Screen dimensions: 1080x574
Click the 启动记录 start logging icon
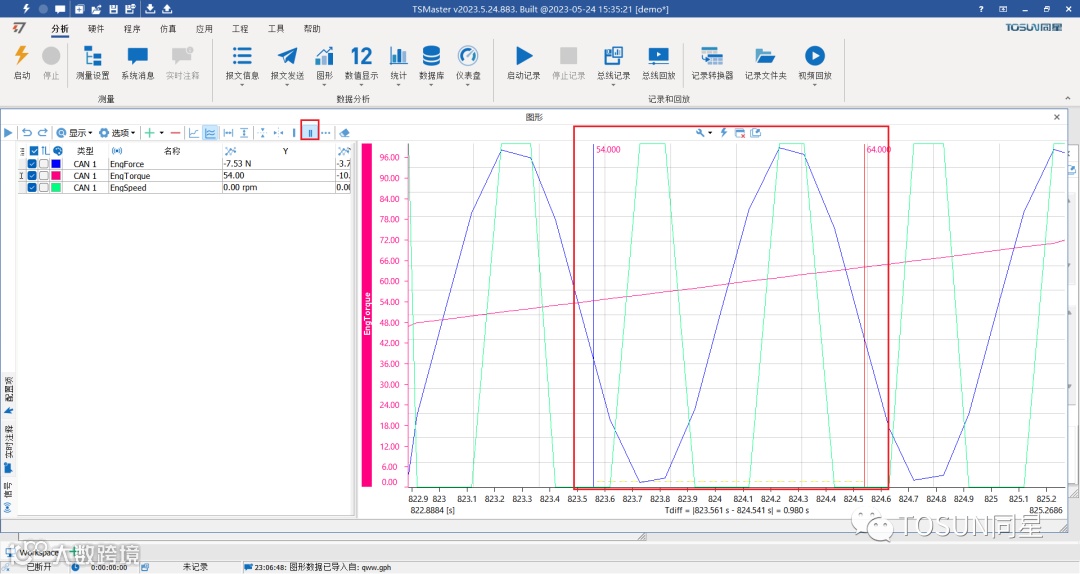523,57
